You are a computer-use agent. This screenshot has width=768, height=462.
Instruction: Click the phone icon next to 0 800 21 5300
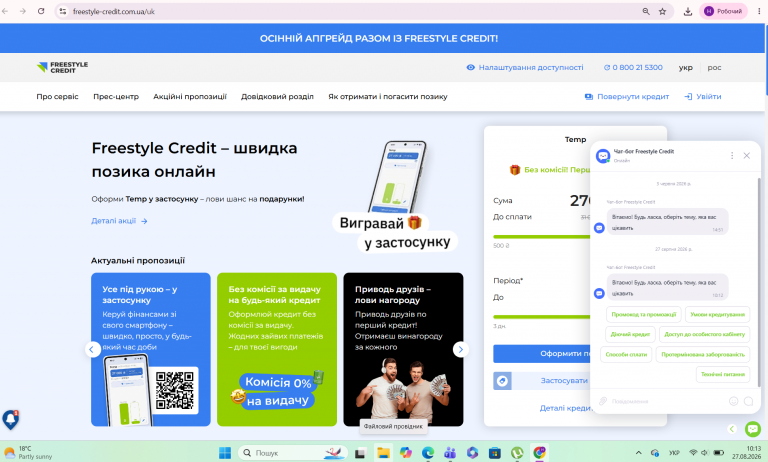(x=607, y=68)
